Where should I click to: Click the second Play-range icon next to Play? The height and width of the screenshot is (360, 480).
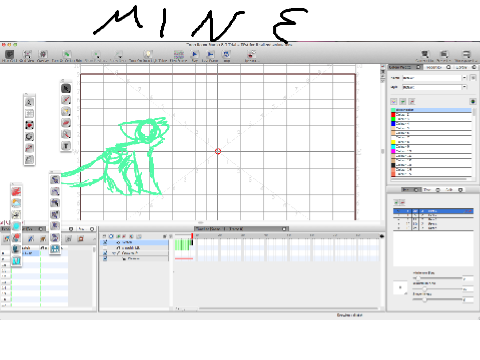pos(210,55)
